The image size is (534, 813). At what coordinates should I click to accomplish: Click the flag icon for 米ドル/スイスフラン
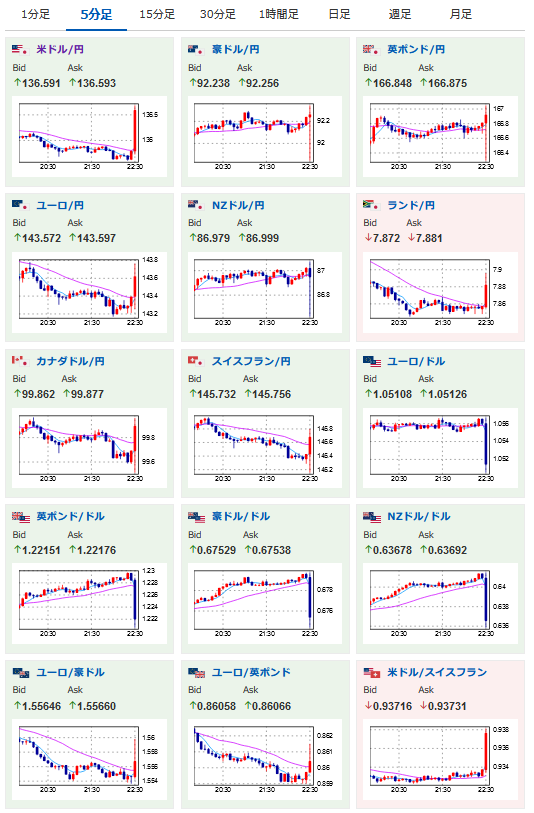(372, 672)
